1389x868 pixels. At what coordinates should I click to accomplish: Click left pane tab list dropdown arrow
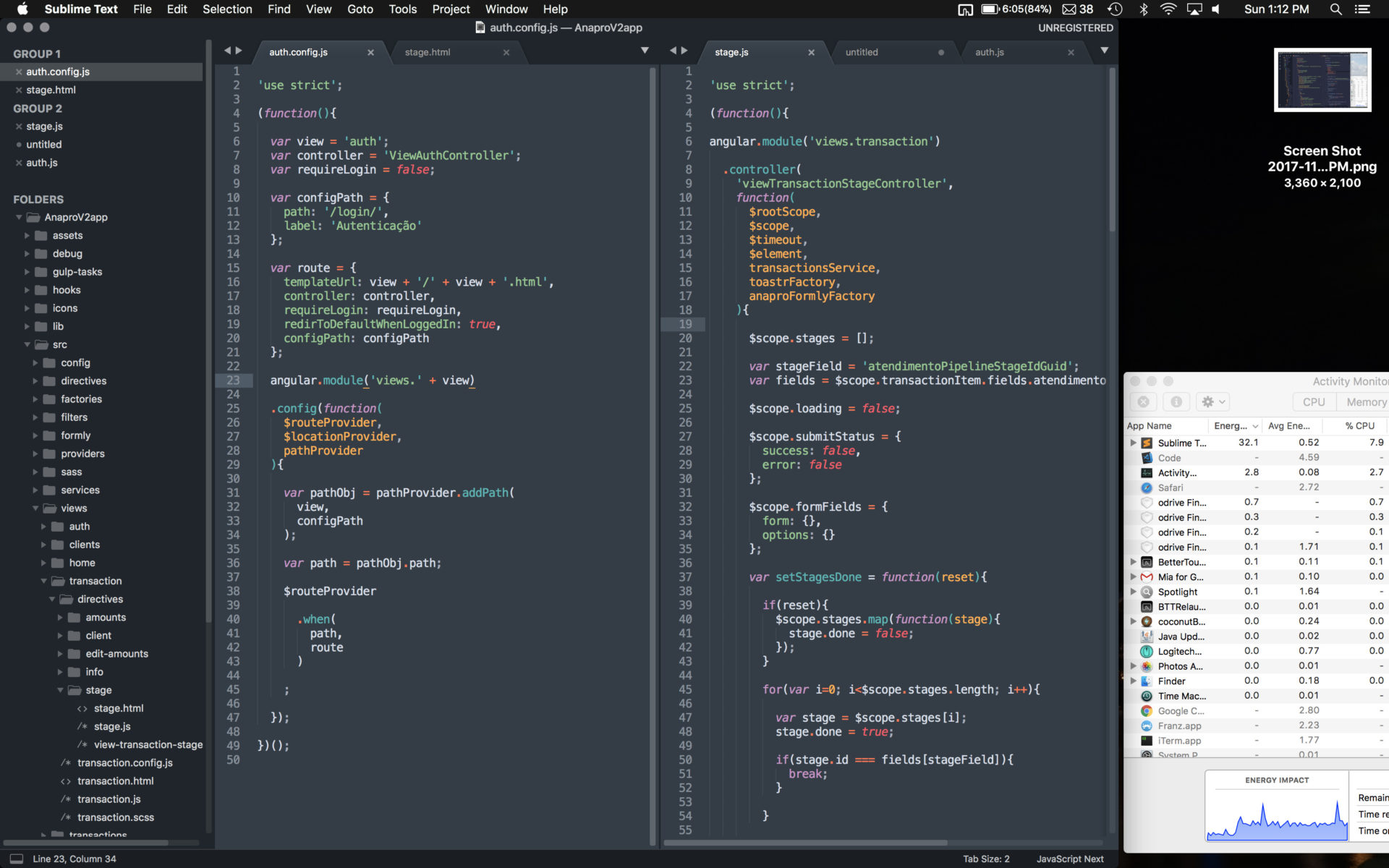pos(645,51)
